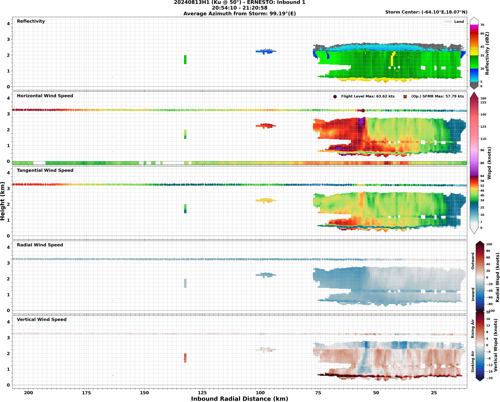Click the Horizontal Wind Speed panel title
The image size is (500, 402).
pyautogui.click(x=45, y=96)
